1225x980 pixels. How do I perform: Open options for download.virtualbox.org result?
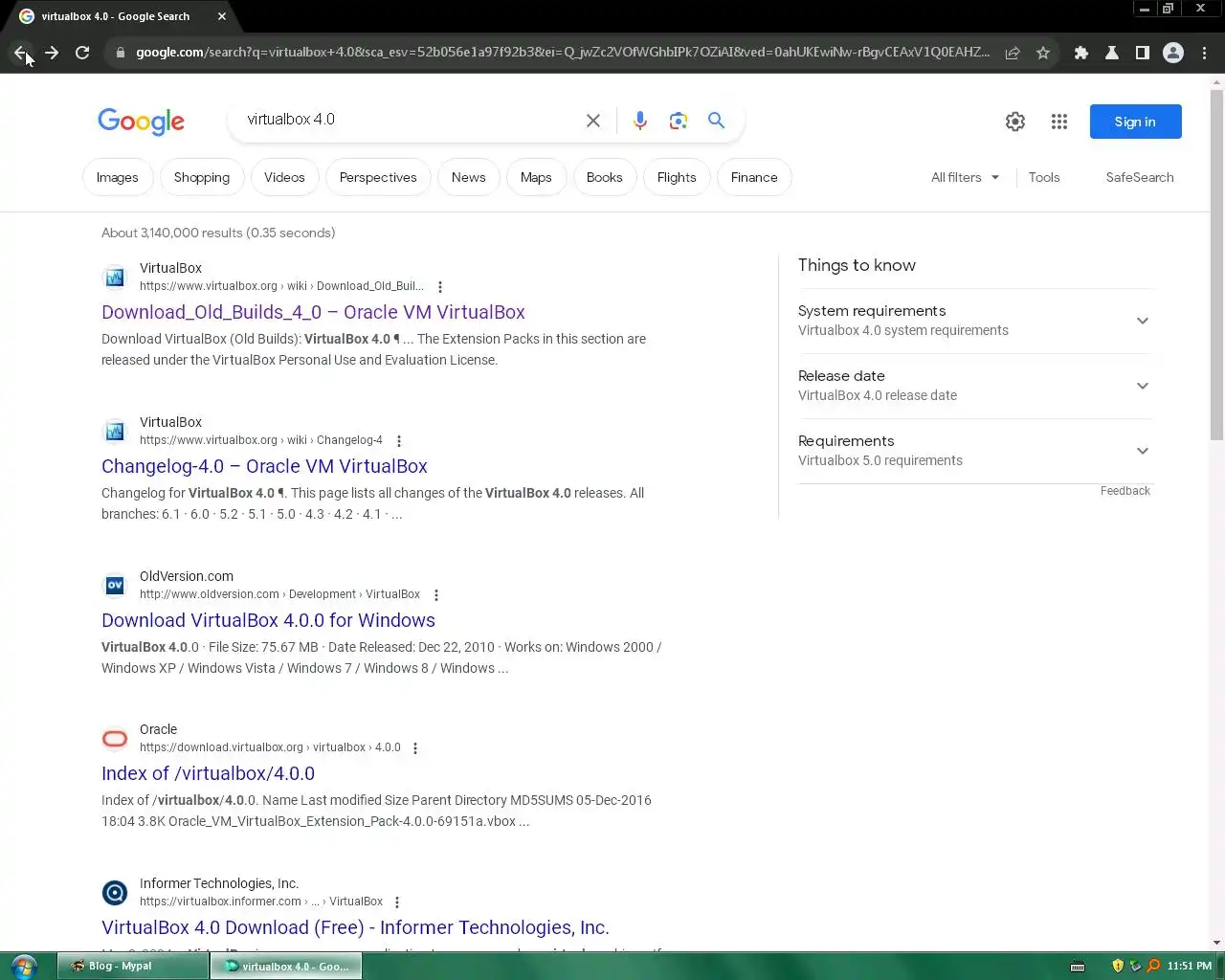coord(415,748)
